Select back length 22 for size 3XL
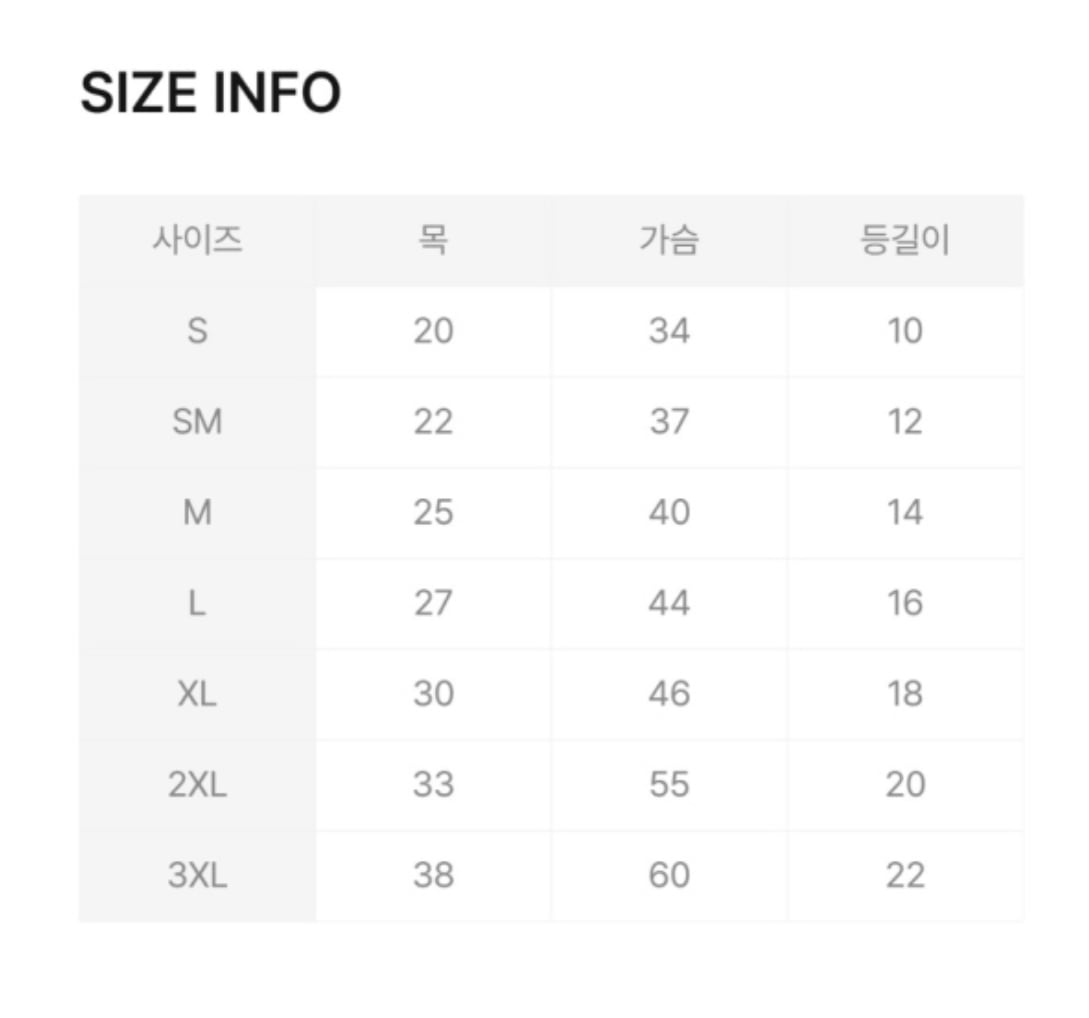The height and width of the screenshot is (1018, 1089). pos(904,876)
